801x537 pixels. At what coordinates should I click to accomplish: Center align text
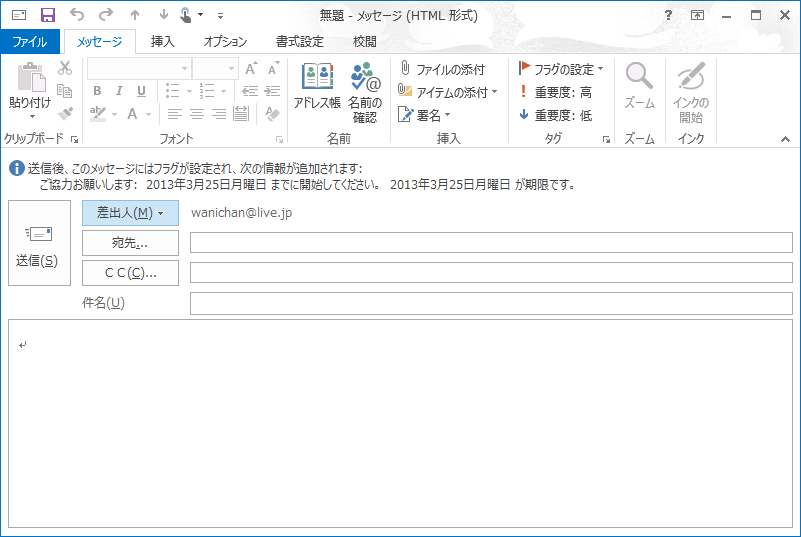[197, 113]
